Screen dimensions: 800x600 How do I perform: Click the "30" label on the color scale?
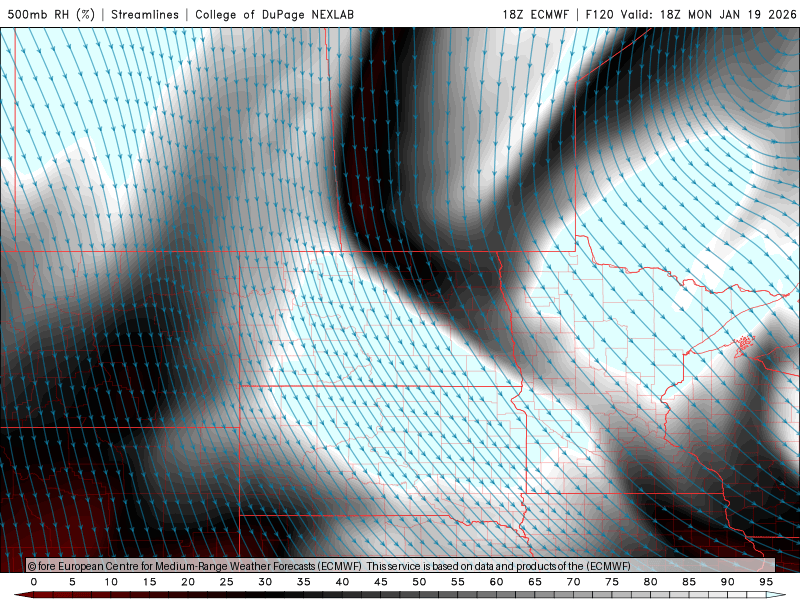click(x=265, y=582)
